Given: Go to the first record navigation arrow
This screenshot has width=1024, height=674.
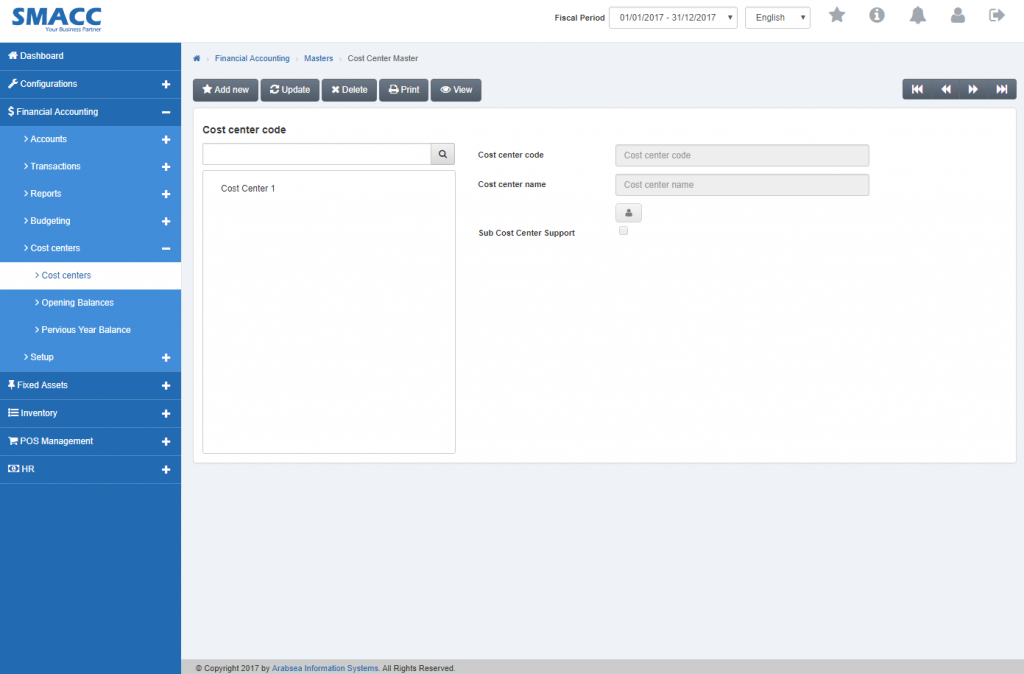Looking at the screenshot, I should tap(917, 90).
